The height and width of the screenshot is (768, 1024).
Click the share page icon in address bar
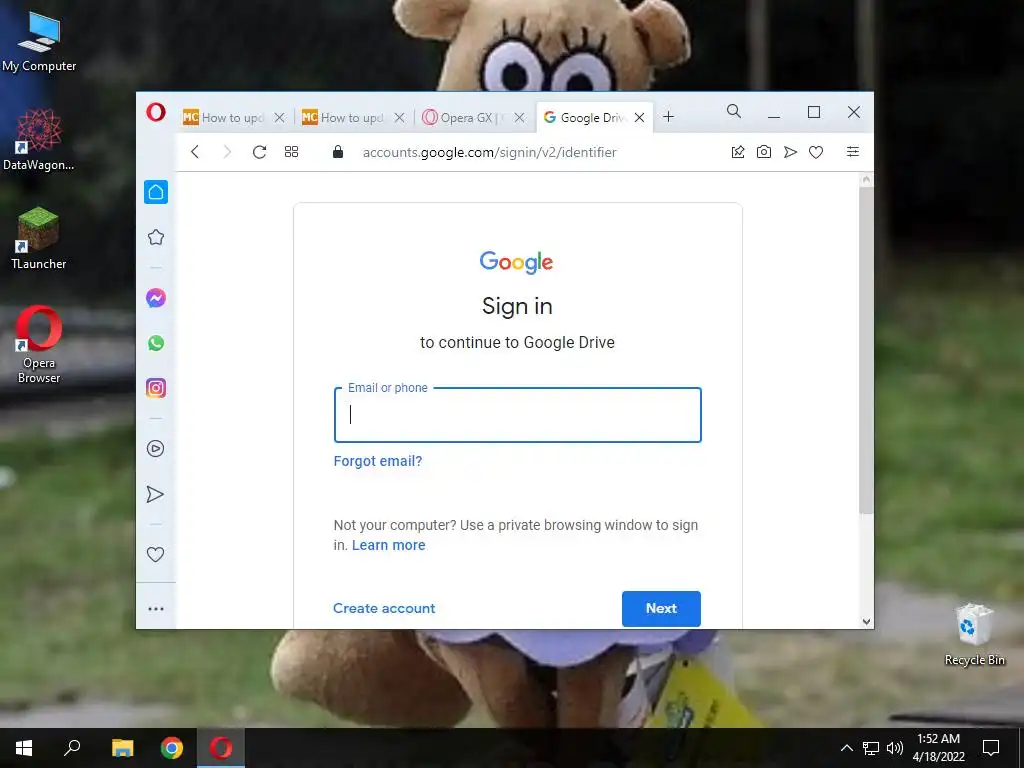738,152
